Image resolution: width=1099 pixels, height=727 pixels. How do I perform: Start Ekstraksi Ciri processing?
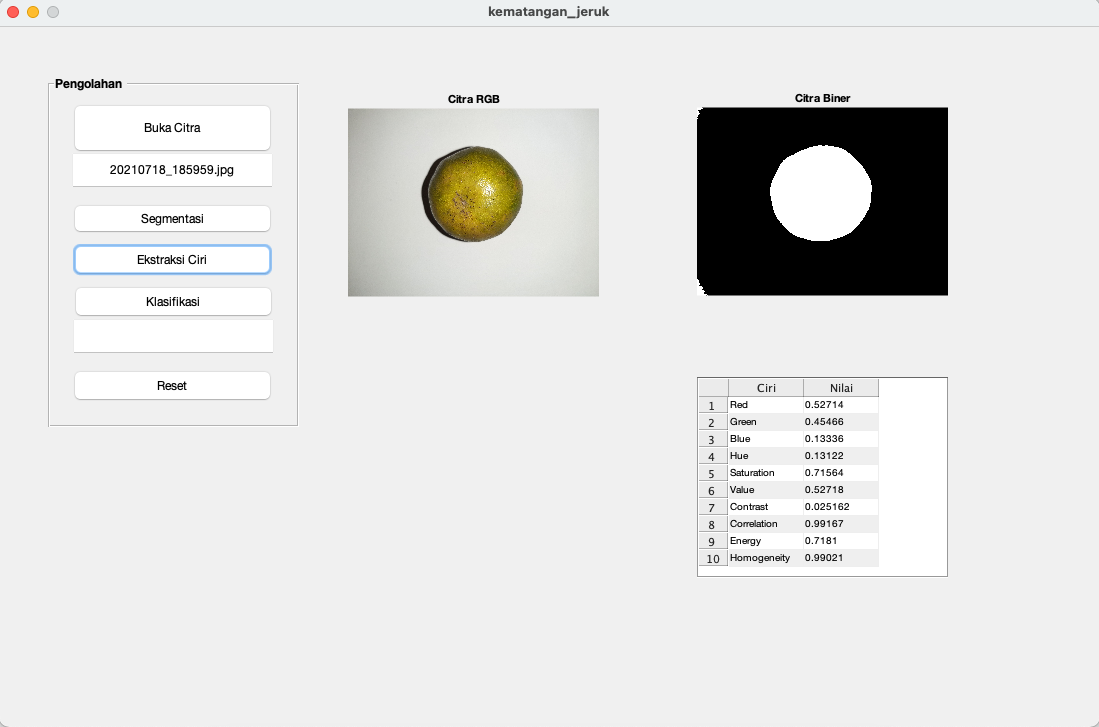pos(172,259)
